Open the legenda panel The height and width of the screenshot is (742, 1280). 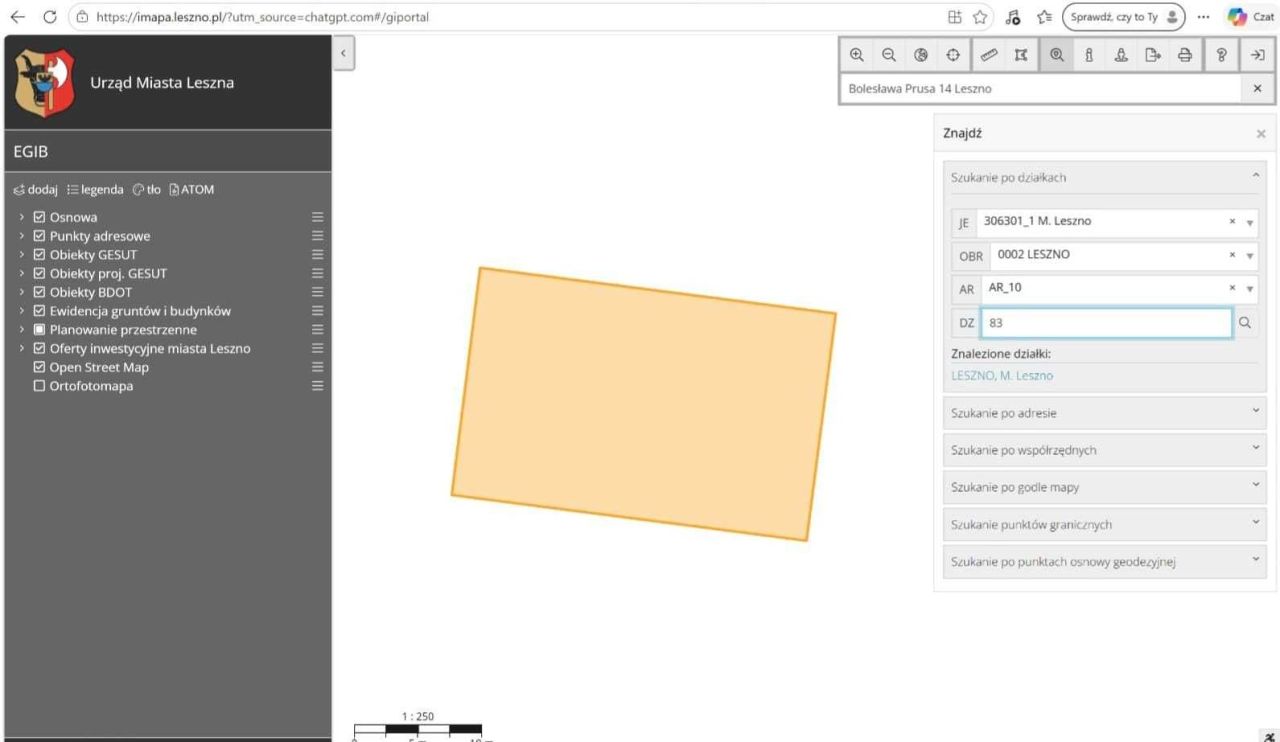coord(95,189)
